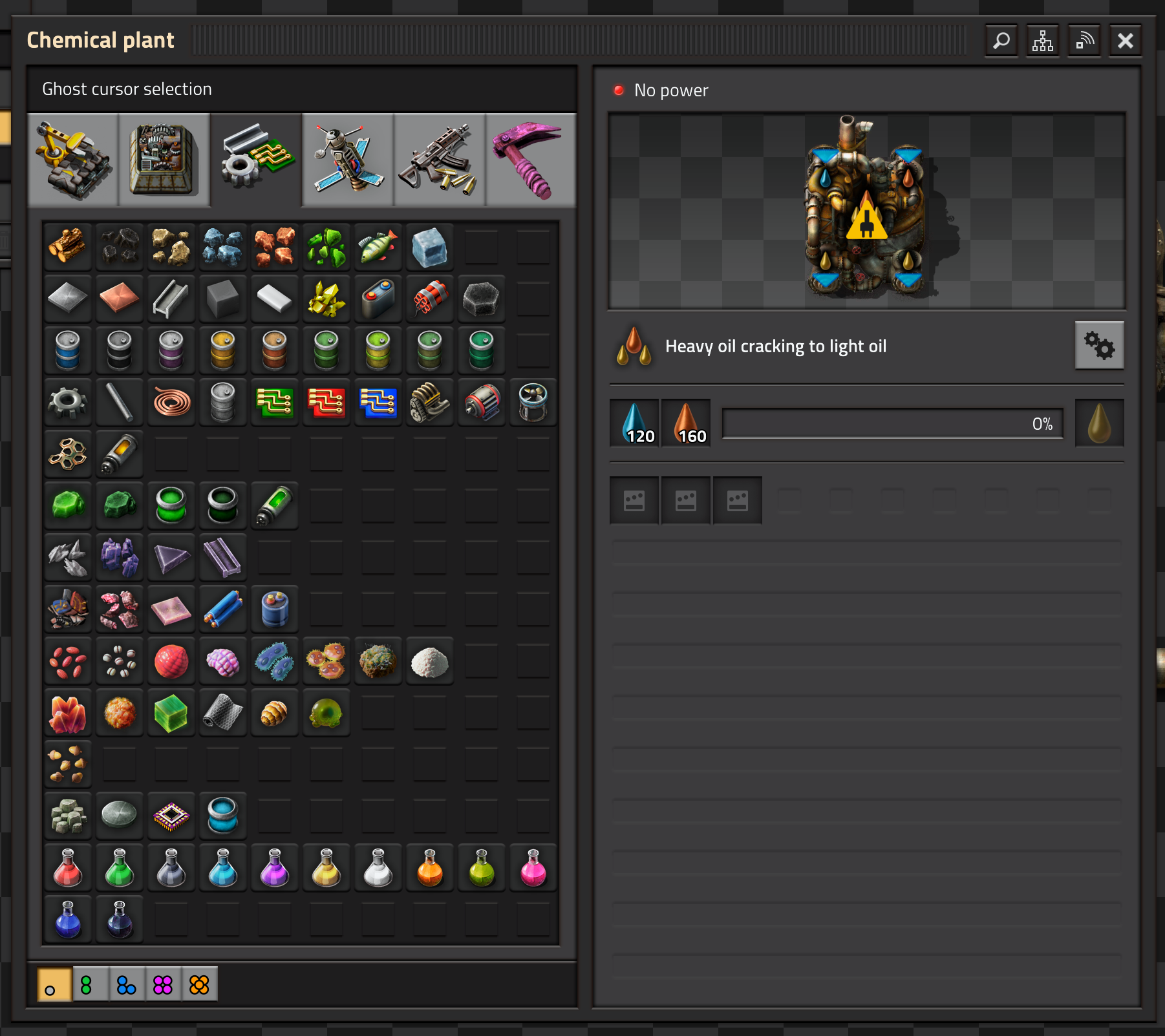Select the blue processing unit item

(x=378, y=402)
